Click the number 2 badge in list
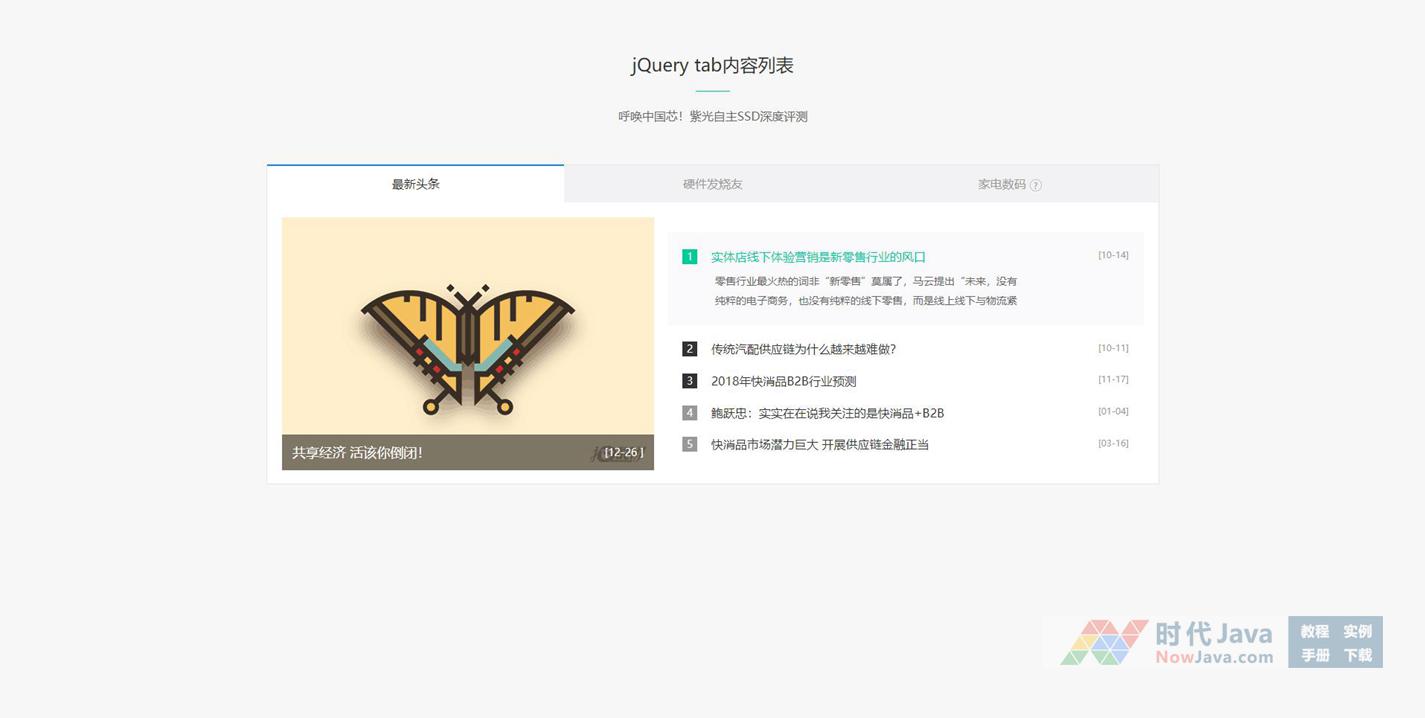This screenshot has height=718, width=1425. pyautogui.click(x=689, y=349)
